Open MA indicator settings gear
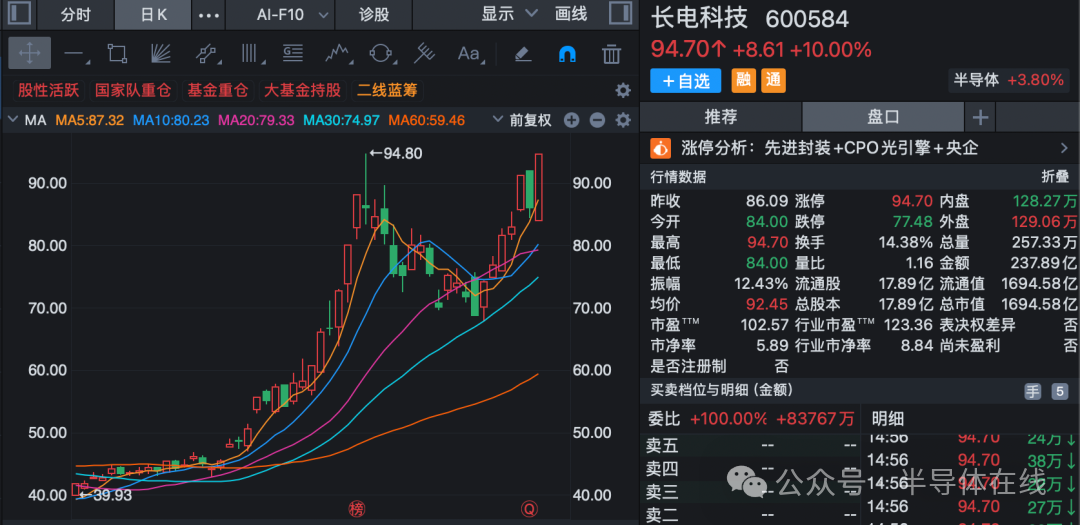Viewport: 1080px width, 525px height. [623, 121]
